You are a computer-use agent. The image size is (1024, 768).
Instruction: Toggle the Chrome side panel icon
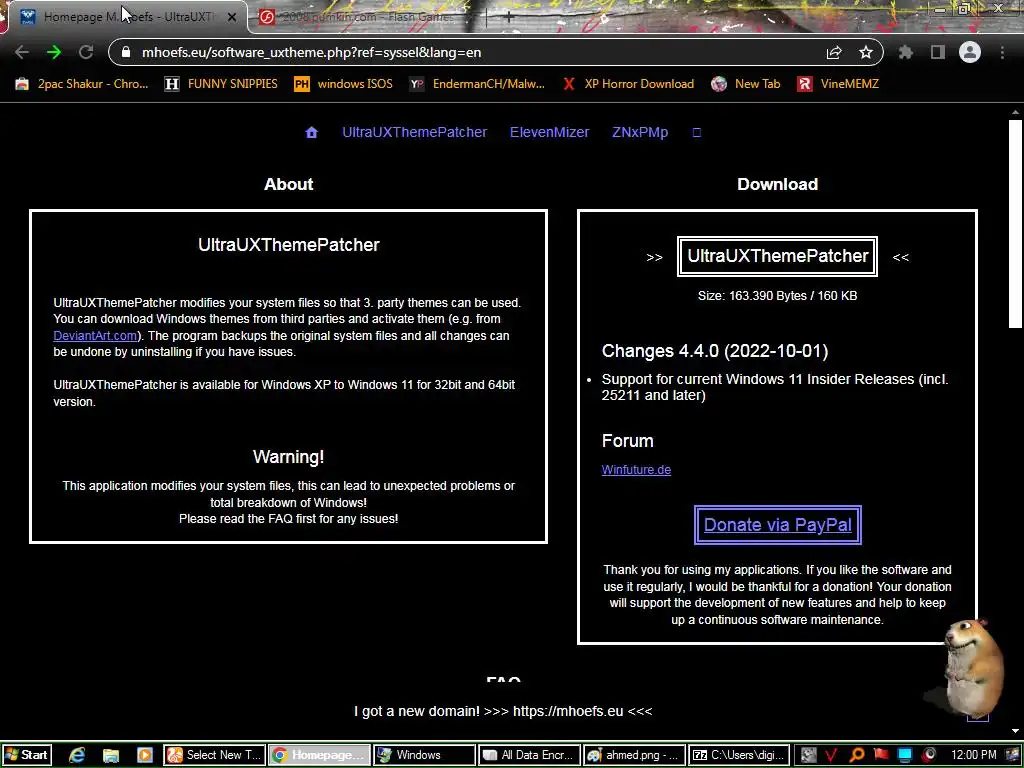[938, 52]
